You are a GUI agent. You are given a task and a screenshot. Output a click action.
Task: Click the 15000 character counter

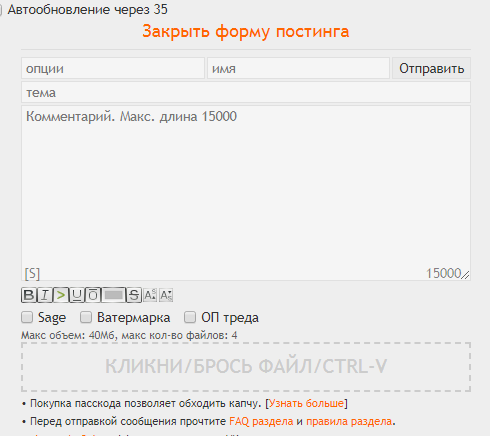click(444, 273)
